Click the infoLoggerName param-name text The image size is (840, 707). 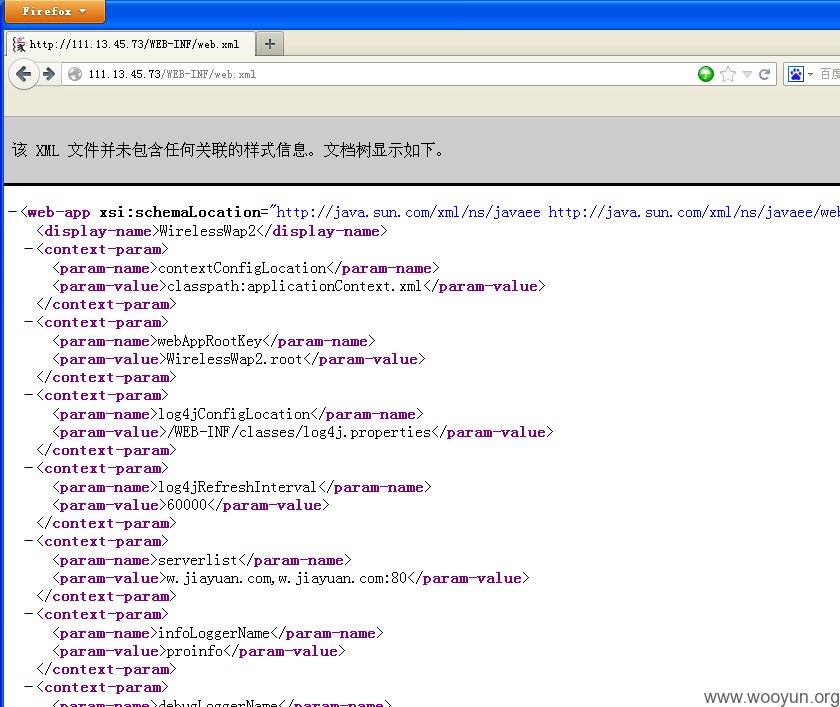[214, 633]
